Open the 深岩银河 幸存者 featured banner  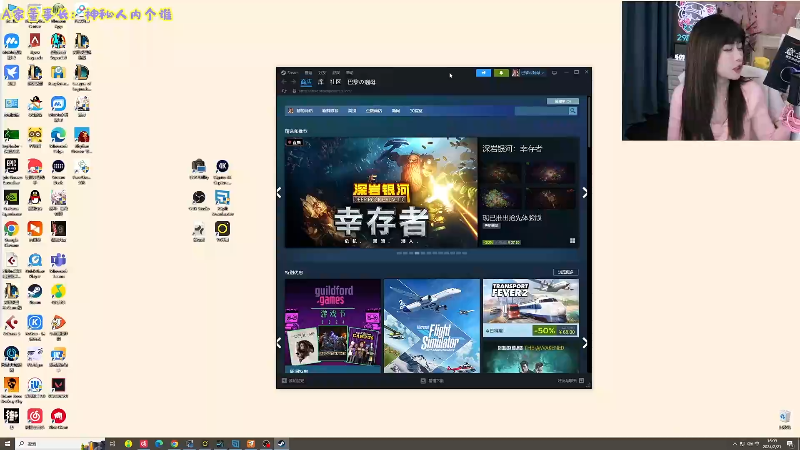click(381, 192)
